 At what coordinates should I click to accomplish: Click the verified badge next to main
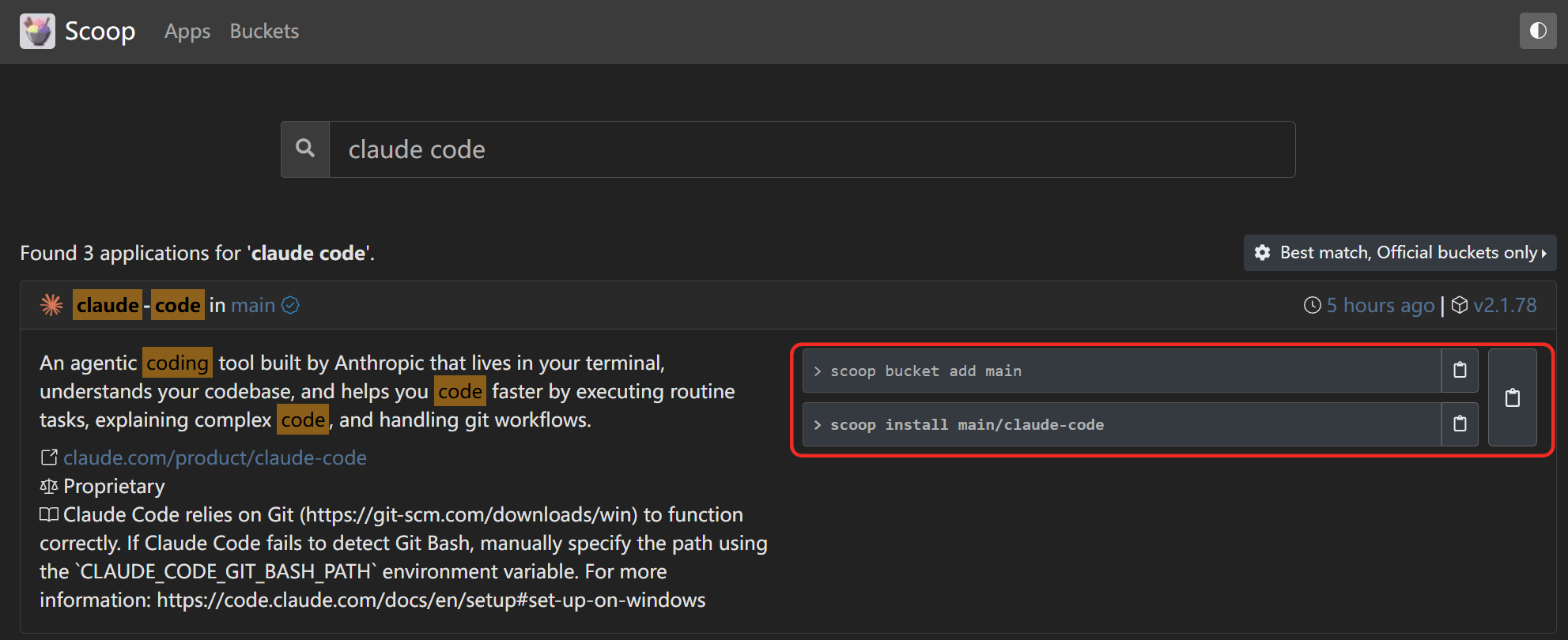(291, 305)
